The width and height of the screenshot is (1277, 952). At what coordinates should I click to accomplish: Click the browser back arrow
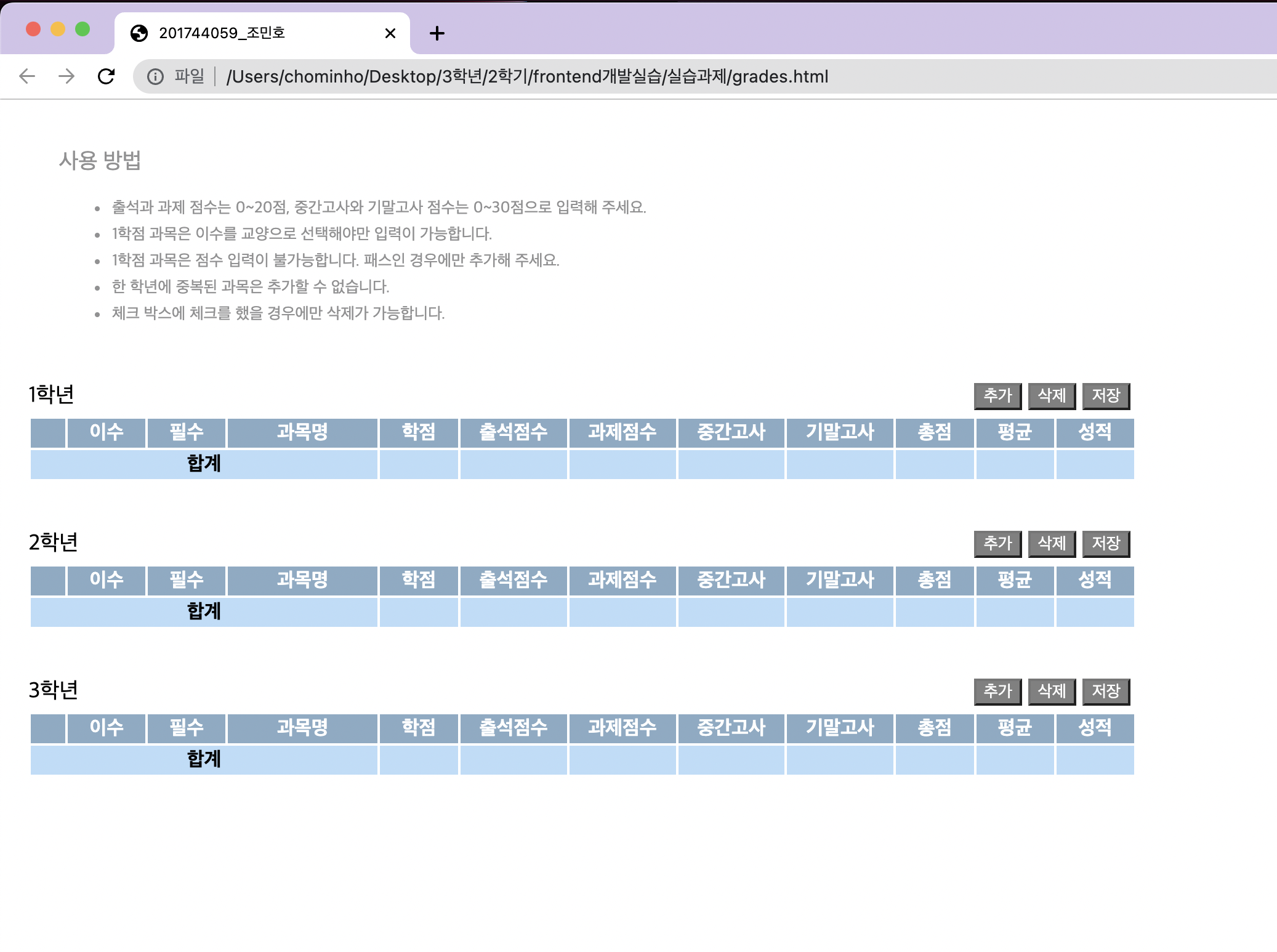tap(27, 76)
